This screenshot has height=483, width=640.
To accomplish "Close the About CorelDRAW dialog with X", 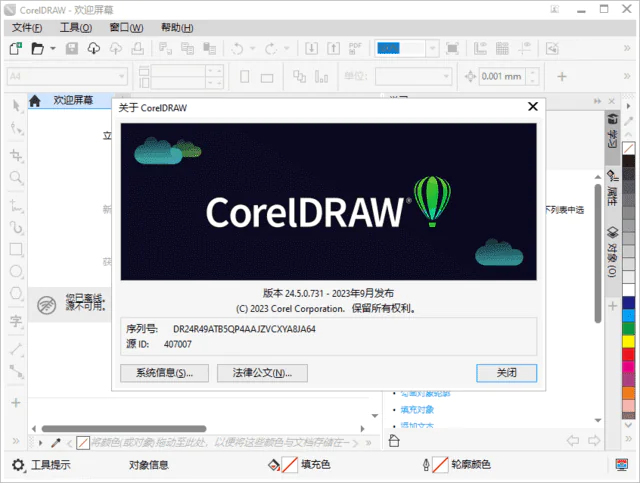I will (533, 107).
